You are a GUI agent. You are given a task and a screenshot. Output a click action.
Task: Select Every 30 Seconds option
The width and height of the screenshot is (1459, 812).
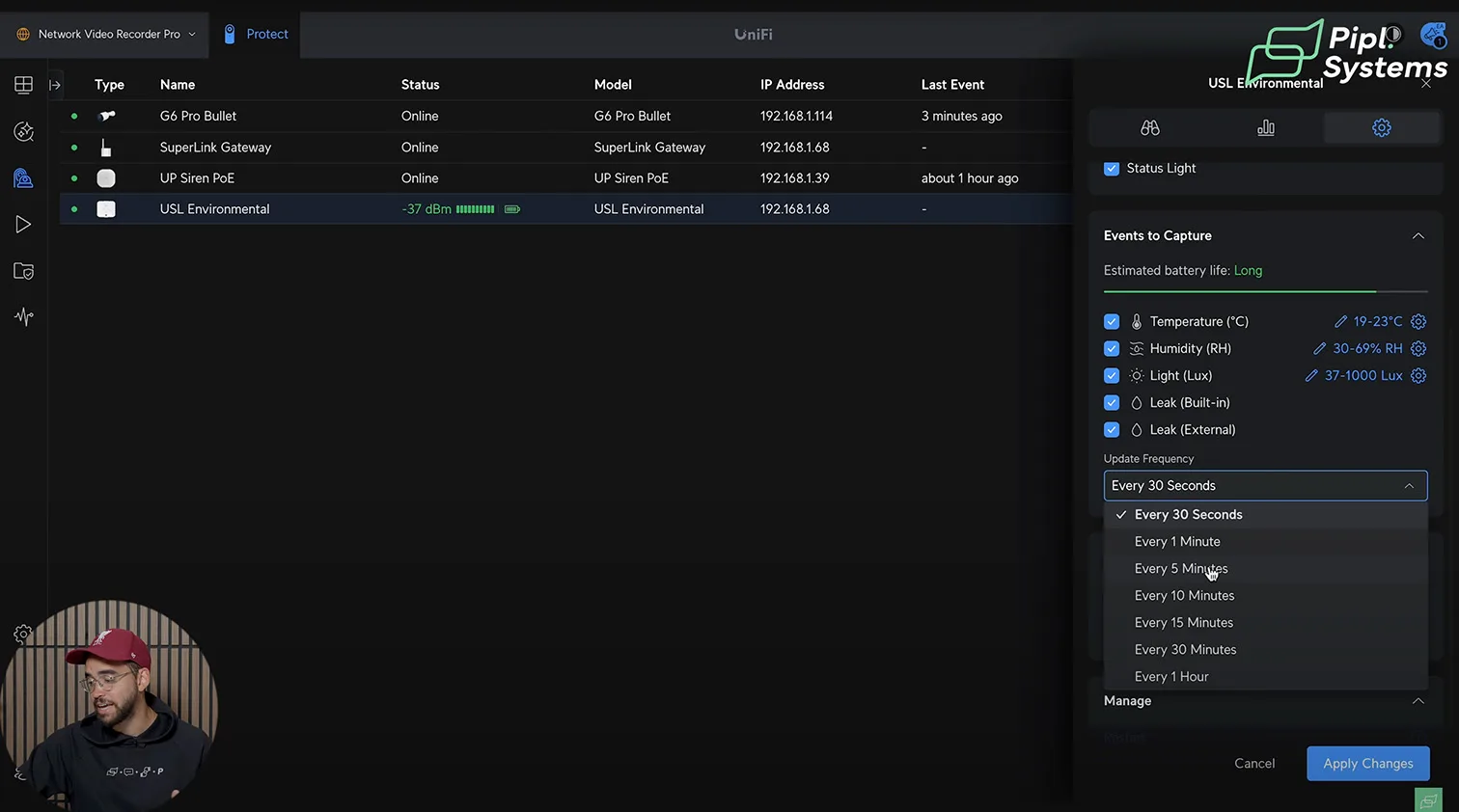click(x=1265, y=515)
